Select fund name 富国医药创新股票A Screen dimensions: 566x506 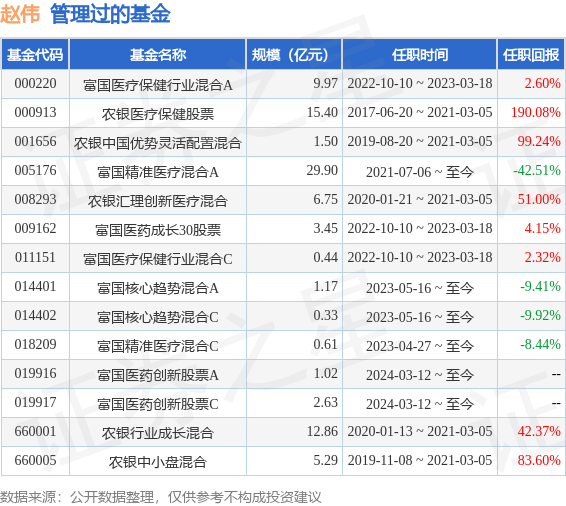158,375
